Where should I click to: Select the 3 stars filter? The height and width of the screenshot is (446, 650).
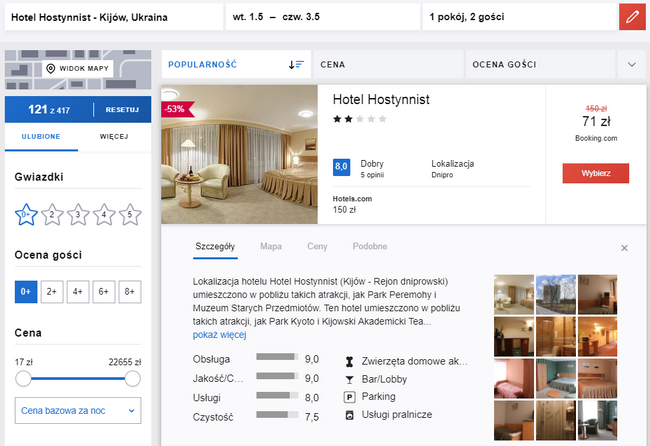pos(78,215)
